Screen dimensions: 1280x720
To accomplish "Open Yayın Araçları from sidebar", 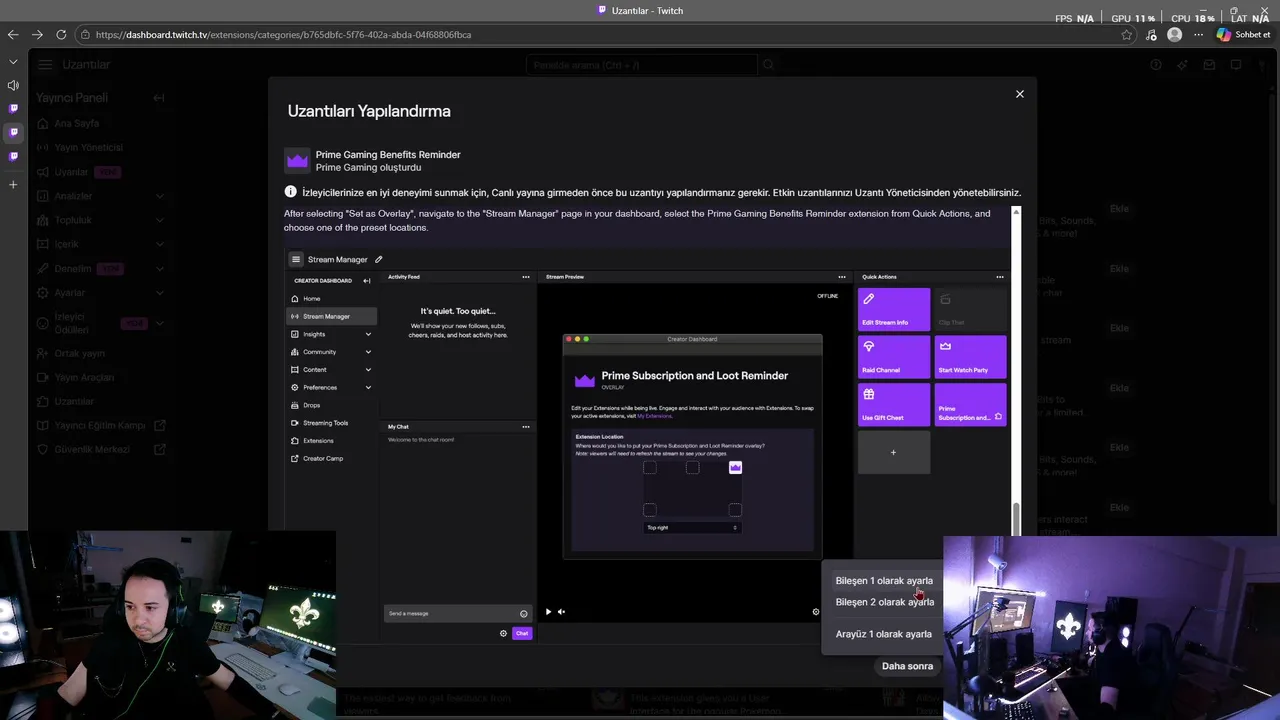I will [84, 377].
